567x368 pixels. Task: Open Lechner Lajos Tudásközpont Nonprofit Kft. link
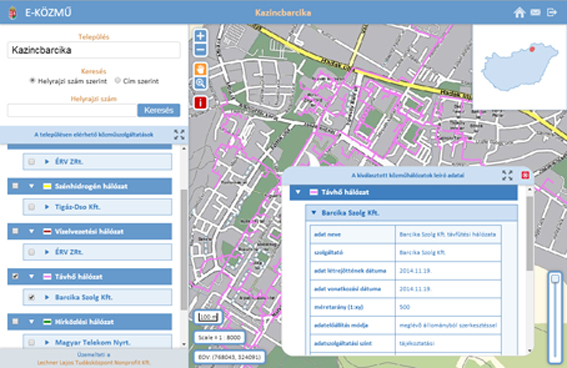tap(94, 362)
